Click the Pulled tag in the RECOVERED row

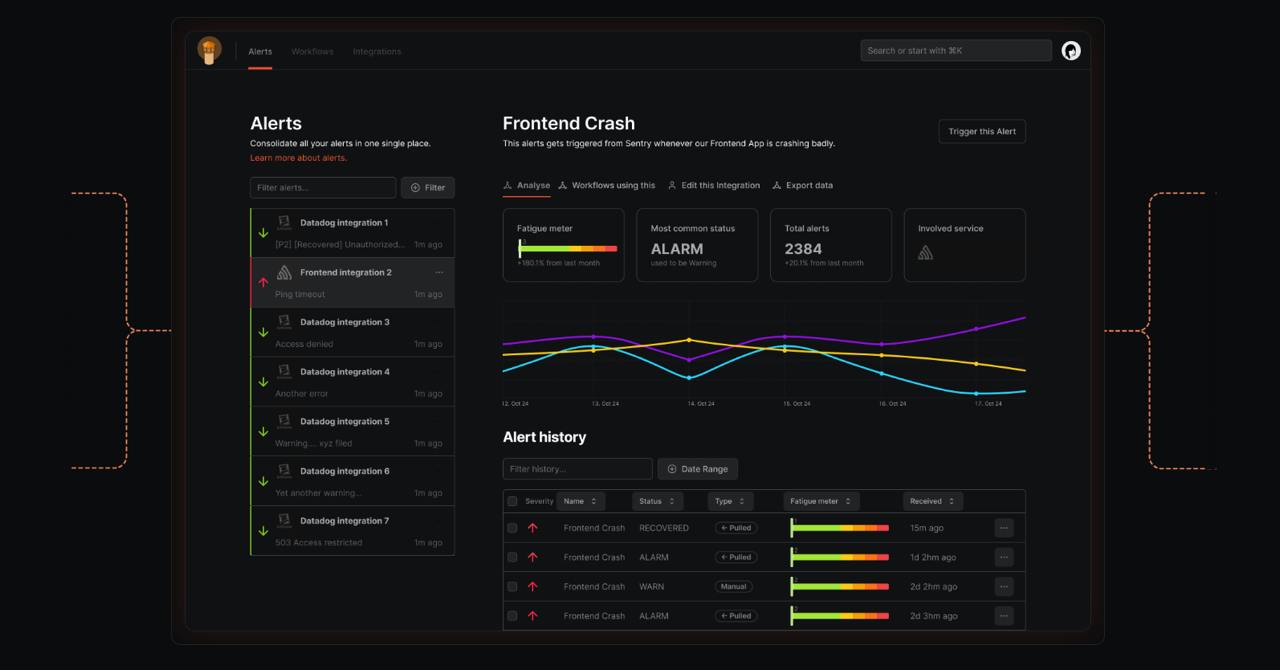[x=736, y=528]
